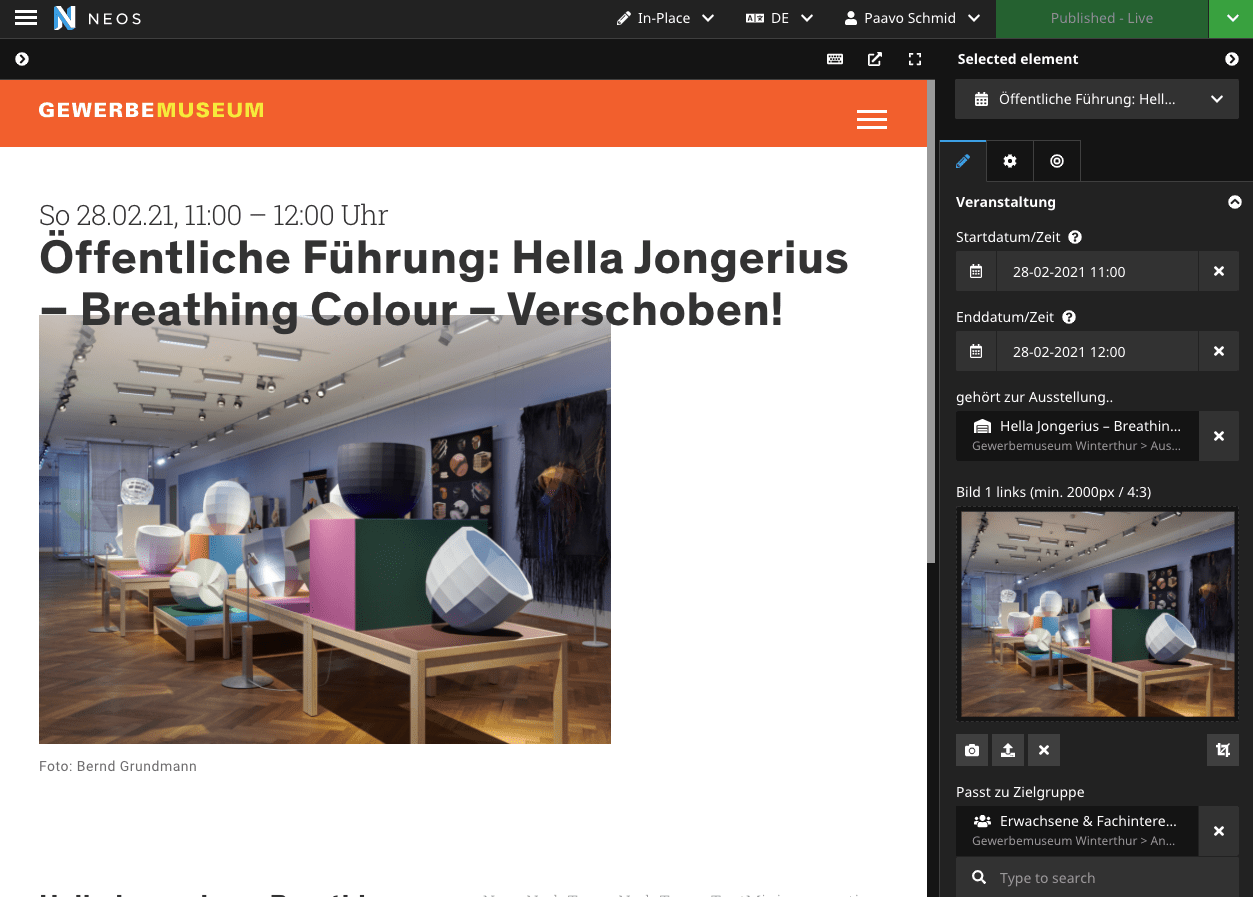The image size is (1253, 897).
Task: Click the Gewerbemuseum logo link
Action: tap(151, 110)
